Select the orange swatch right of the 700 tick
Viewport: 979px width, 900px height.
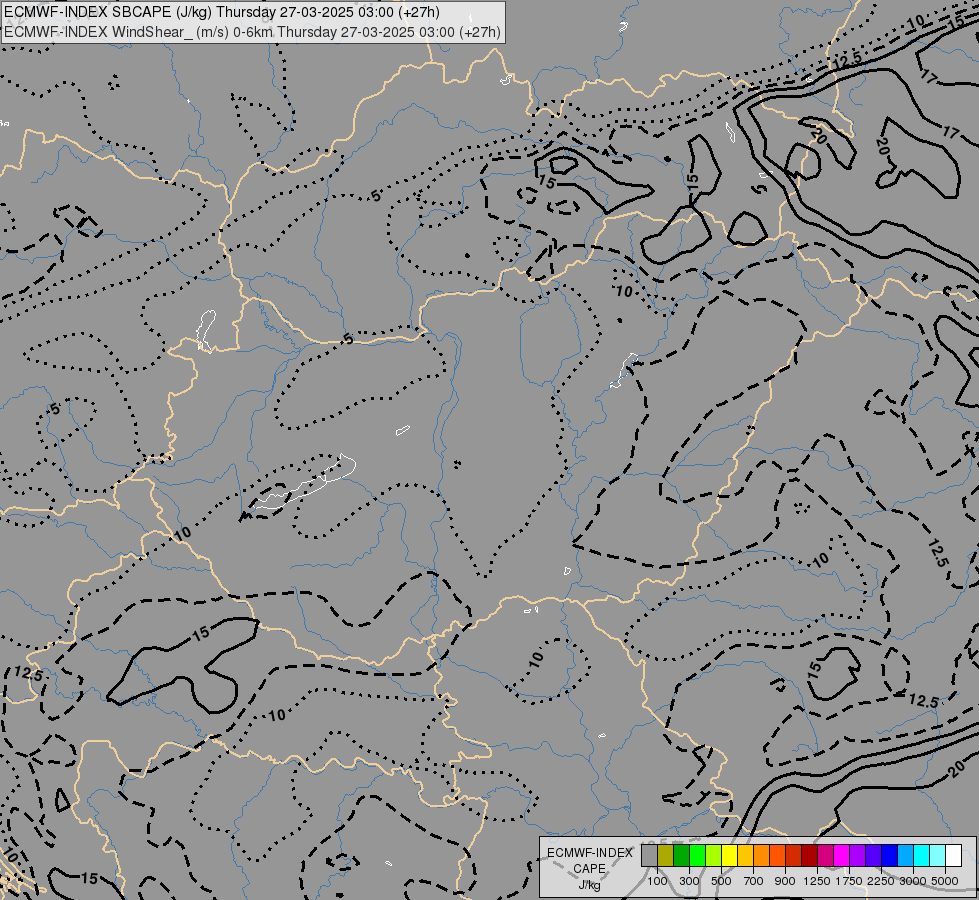761,855
